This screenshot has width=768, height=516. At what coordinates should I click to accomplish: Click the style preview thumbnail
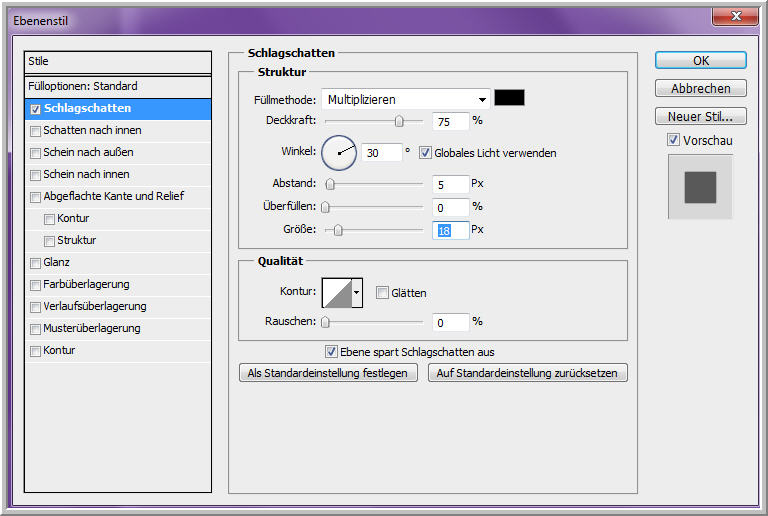pos(700,187)
